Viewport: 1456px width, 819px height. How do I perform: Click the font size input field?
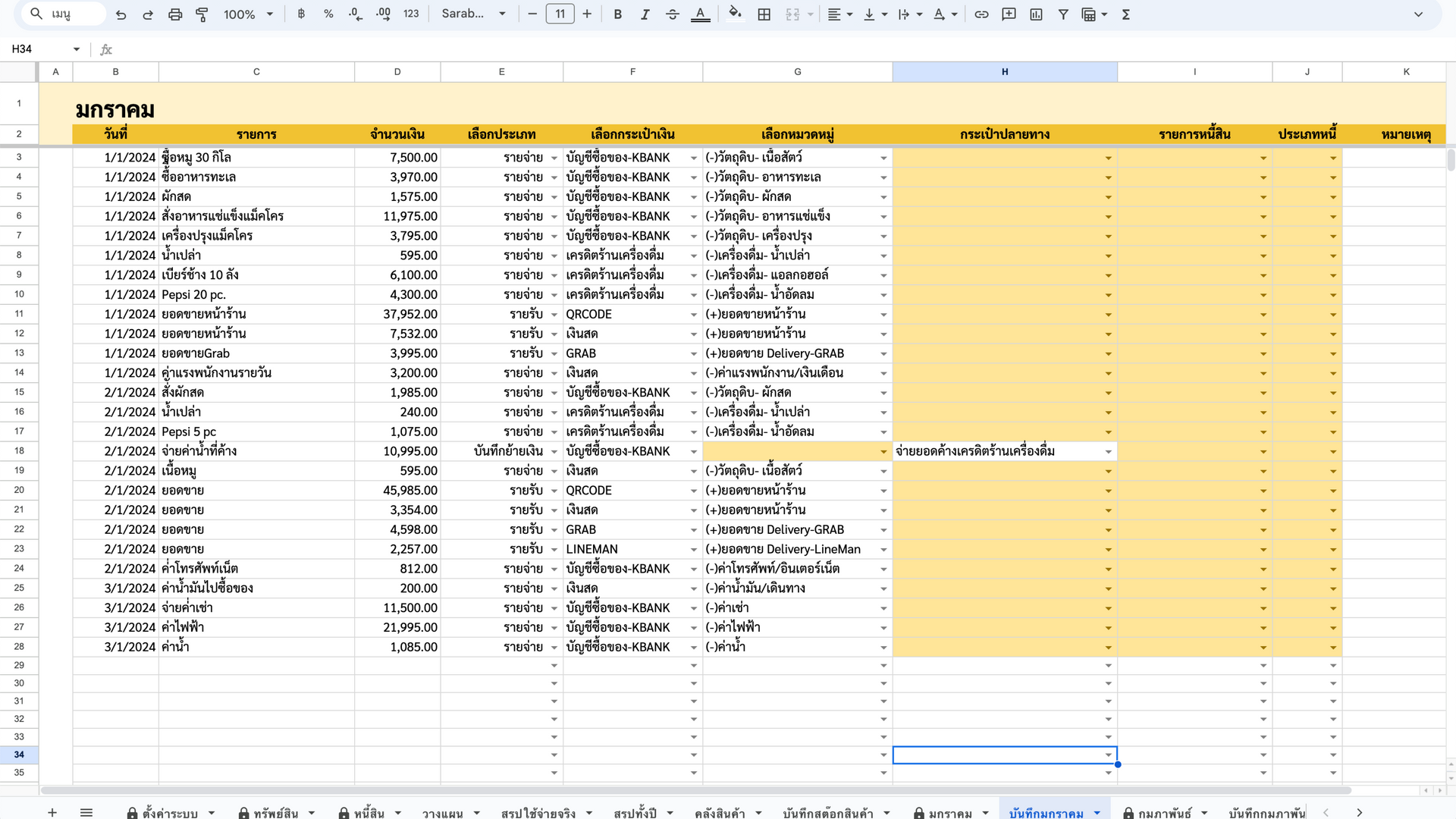[x=560, y=14]
